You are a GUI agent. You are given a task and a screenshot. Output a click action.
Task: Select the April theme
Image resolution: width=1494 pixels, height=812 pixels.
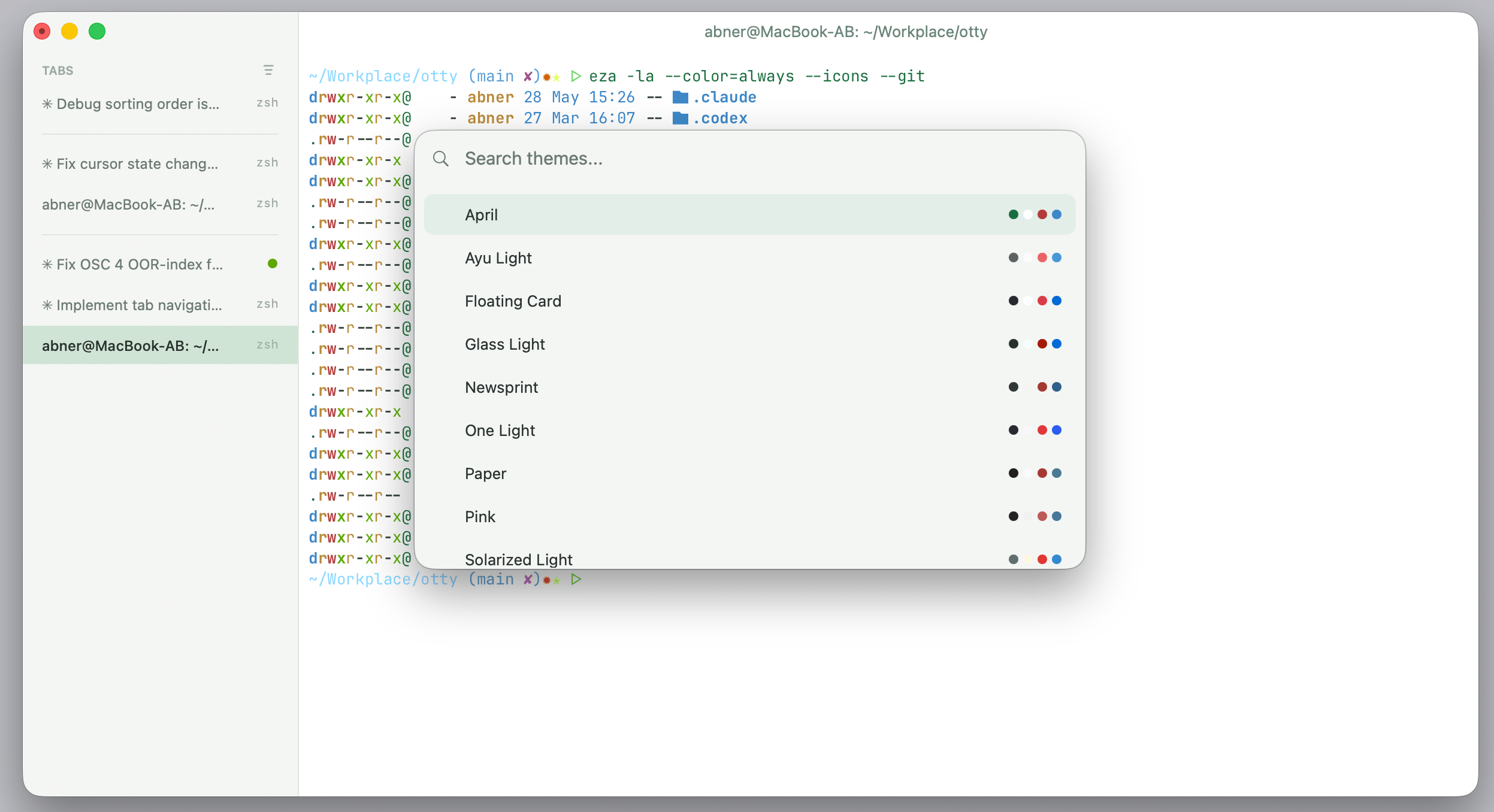click(x=750, y=214)
